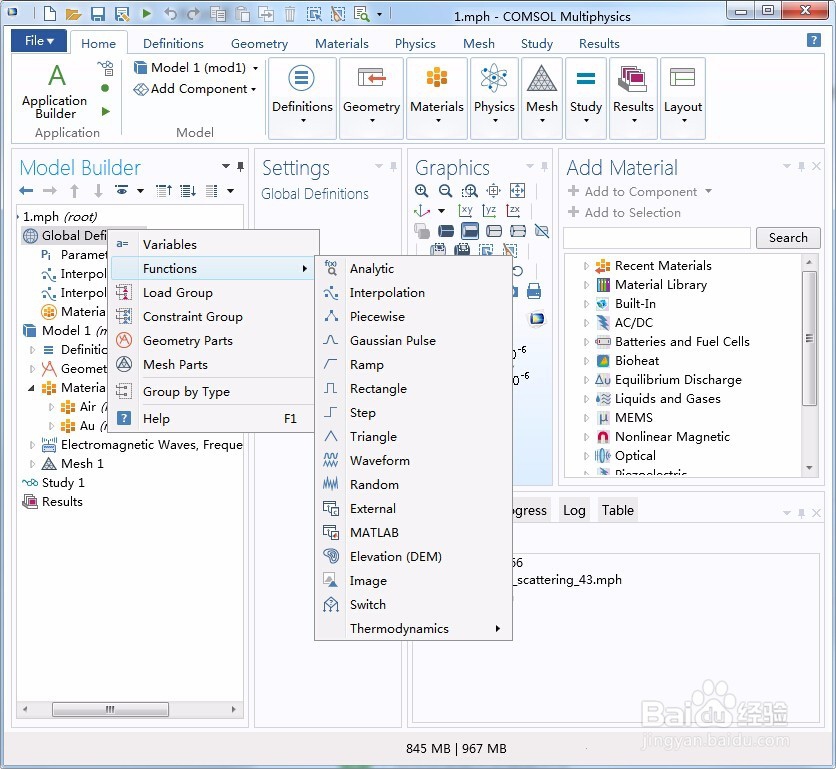
Task: Zoom in on the Graphics view
Action: pos(422,190)
